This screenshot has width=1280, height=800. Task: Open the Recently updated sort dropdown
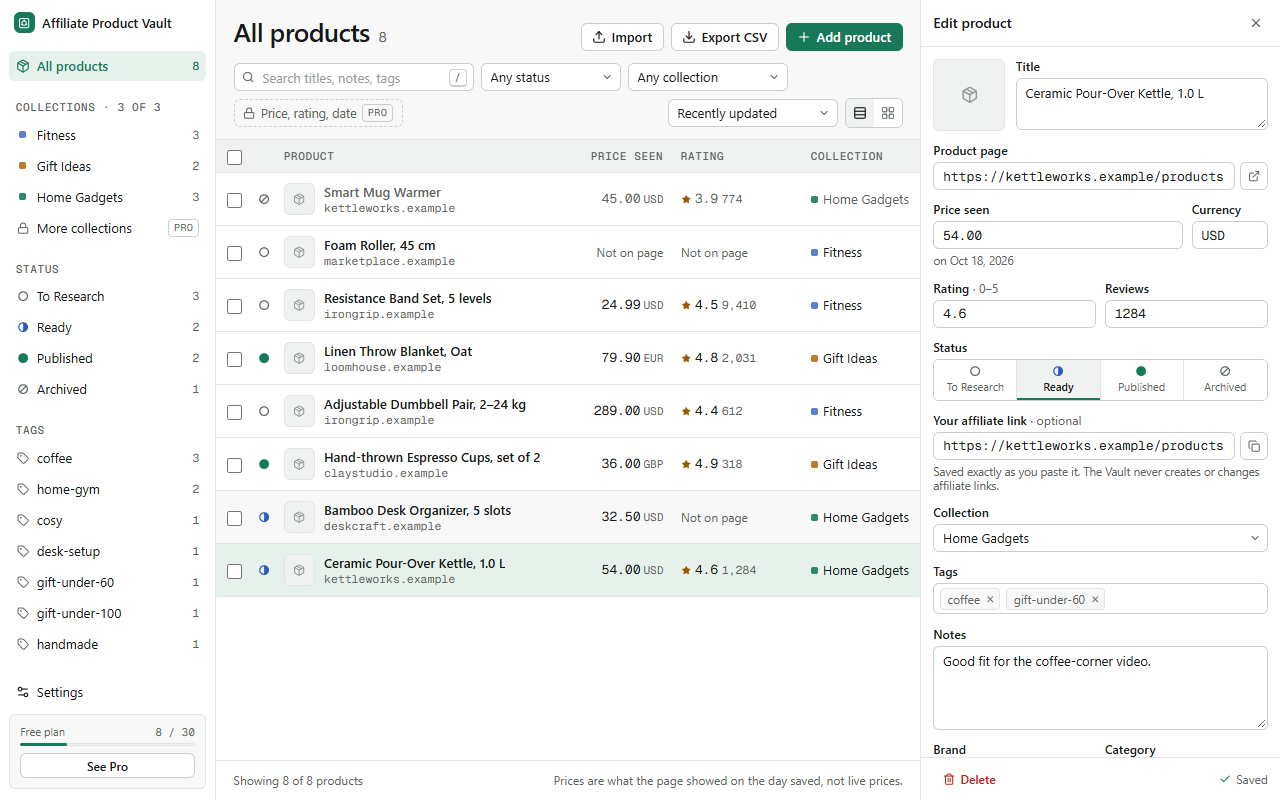click(753, 113)
